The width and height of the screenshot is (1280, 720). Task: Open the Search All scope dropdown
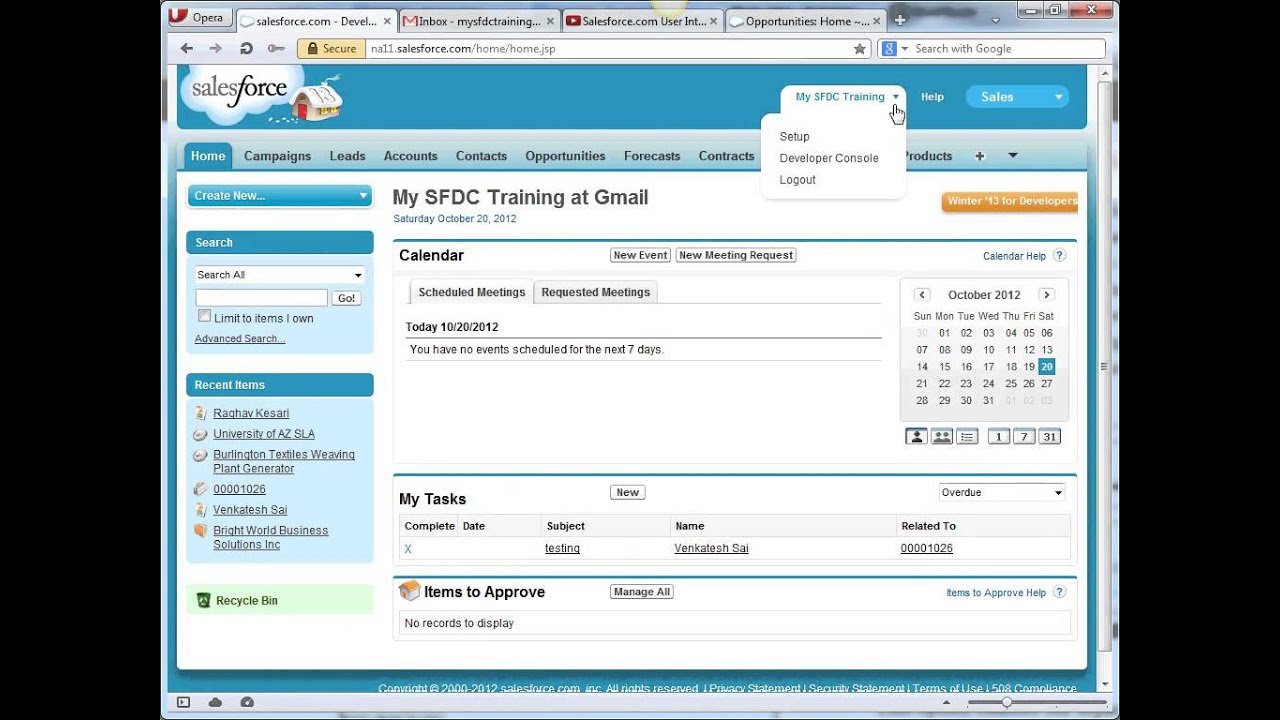[280, 275]
